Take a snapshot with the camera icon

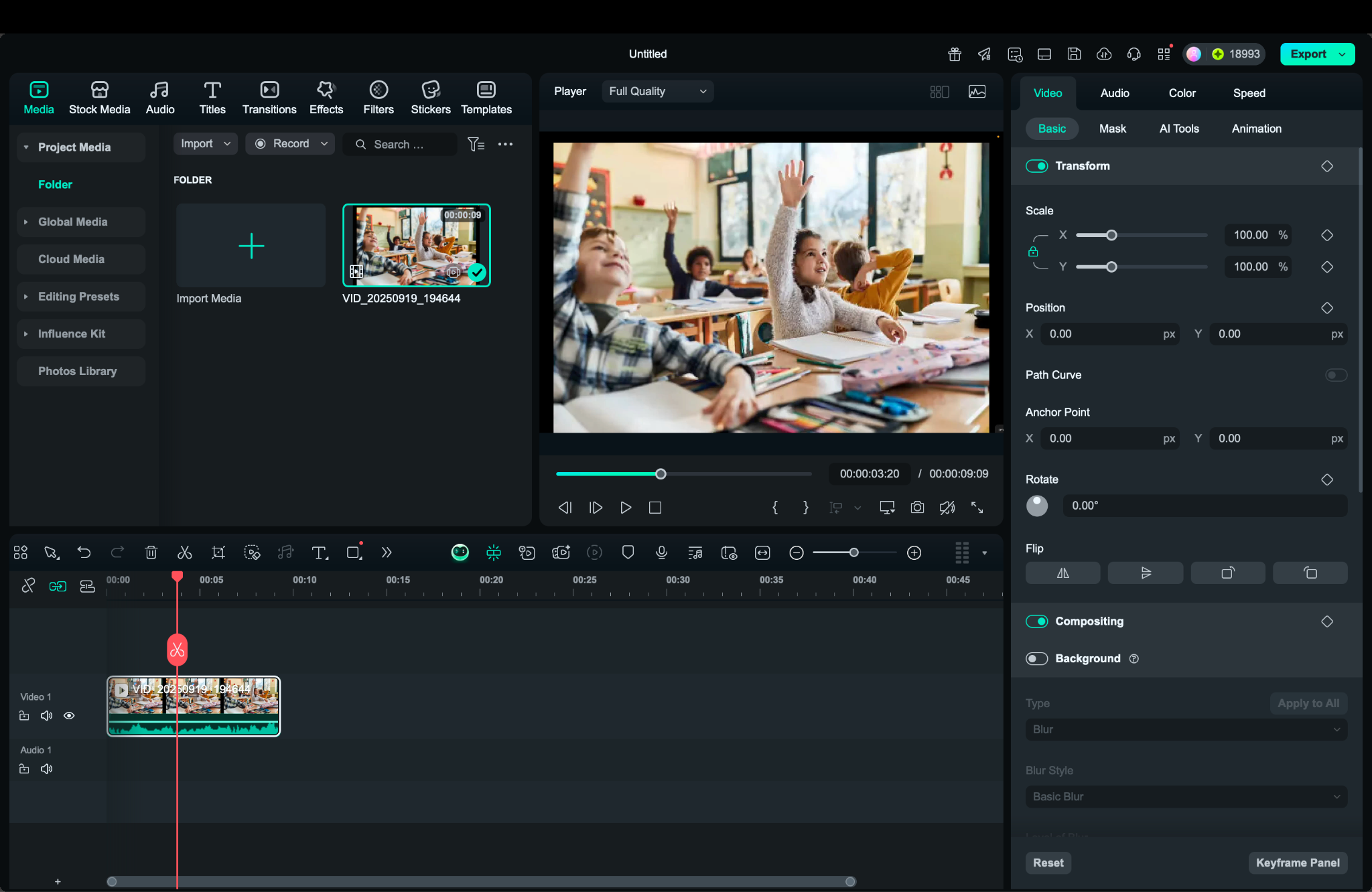click(x=917, y=508)
